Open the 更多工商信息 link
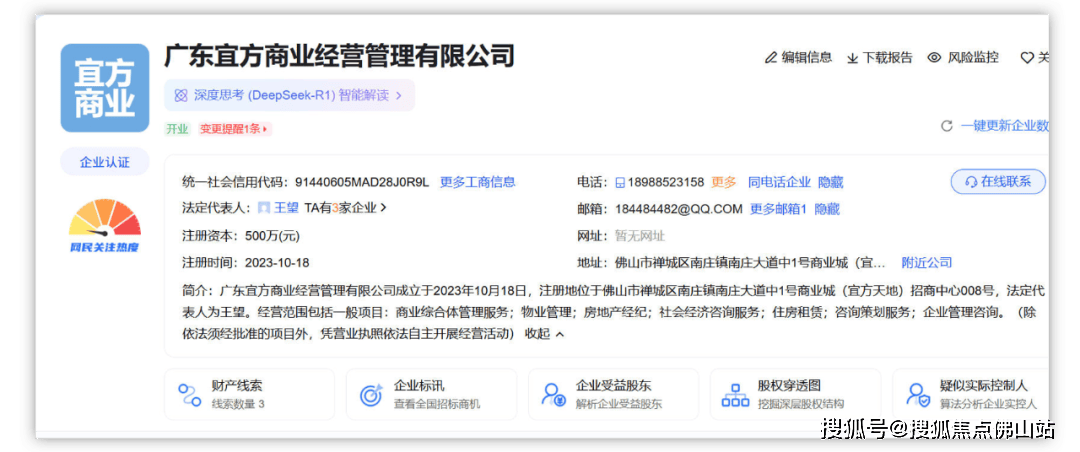The height and width of the screenshot is (452, 1080). point(477,182)
